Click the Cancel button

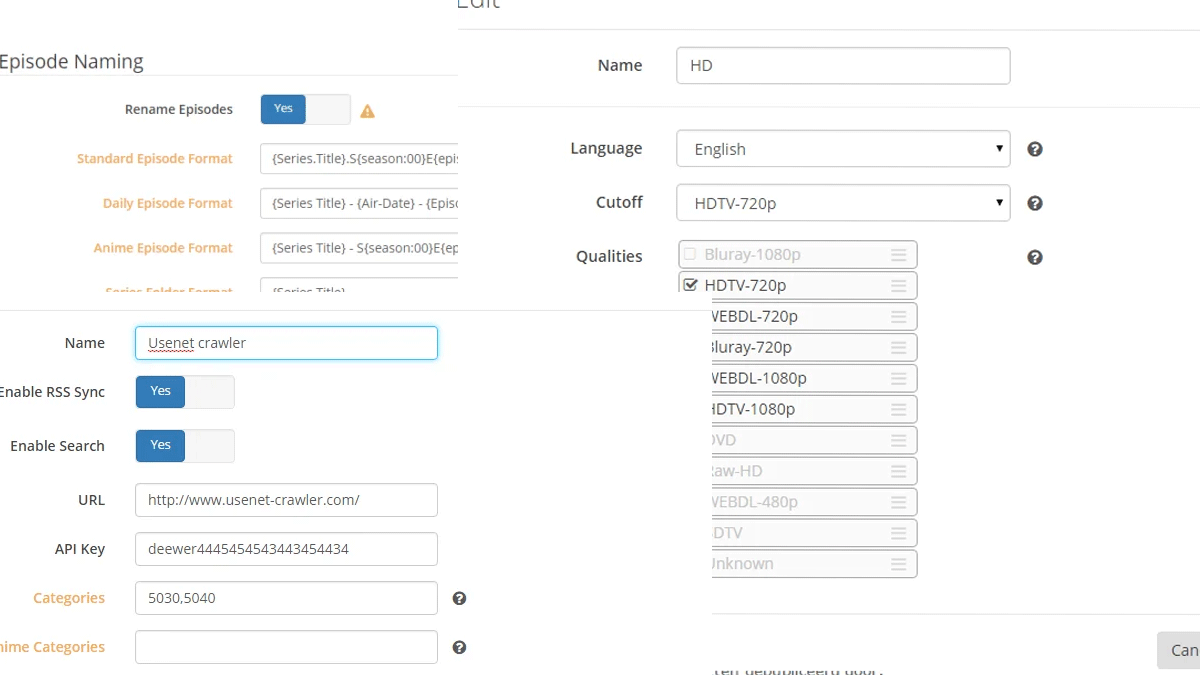(1180, 650)
